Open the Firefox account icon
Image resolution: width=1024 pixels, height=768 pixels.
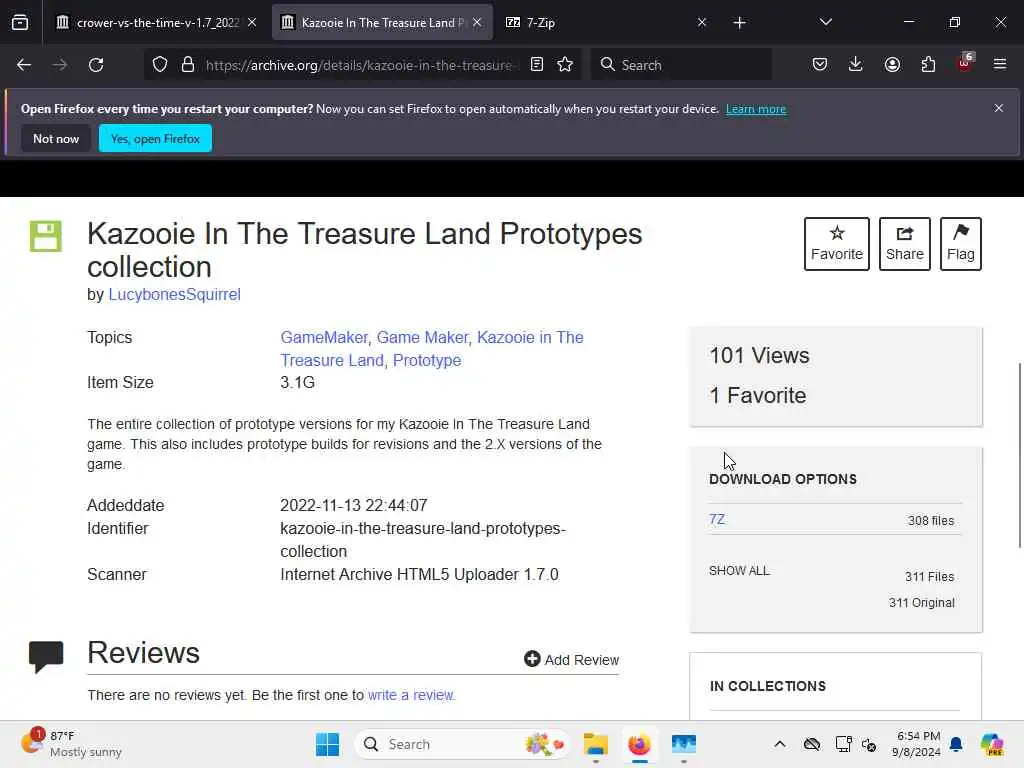pos(892,65)
